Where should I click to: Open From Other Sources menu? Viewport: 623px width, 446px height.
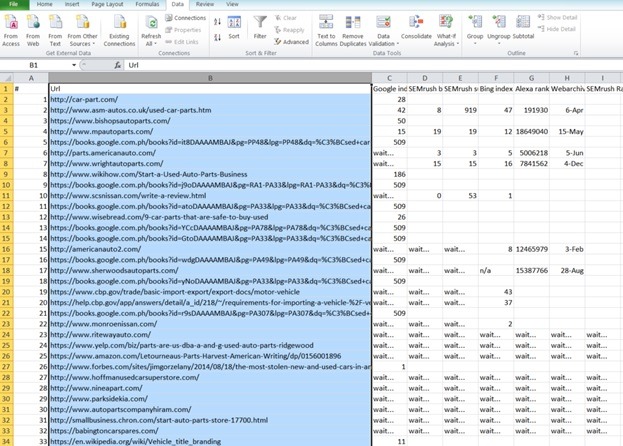coord(82,31)
